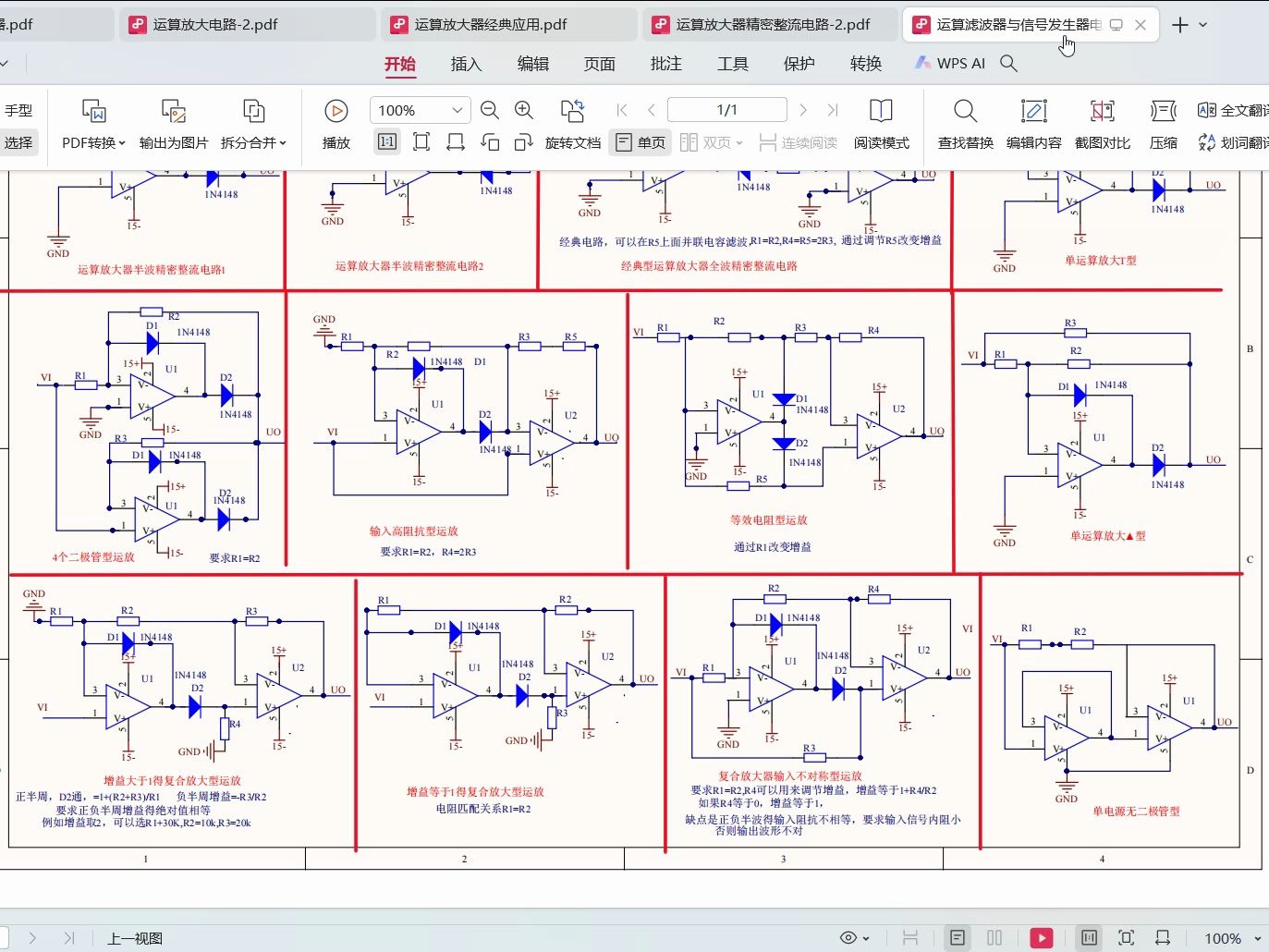Click status bar next page arrow

(x=32, y=938)
